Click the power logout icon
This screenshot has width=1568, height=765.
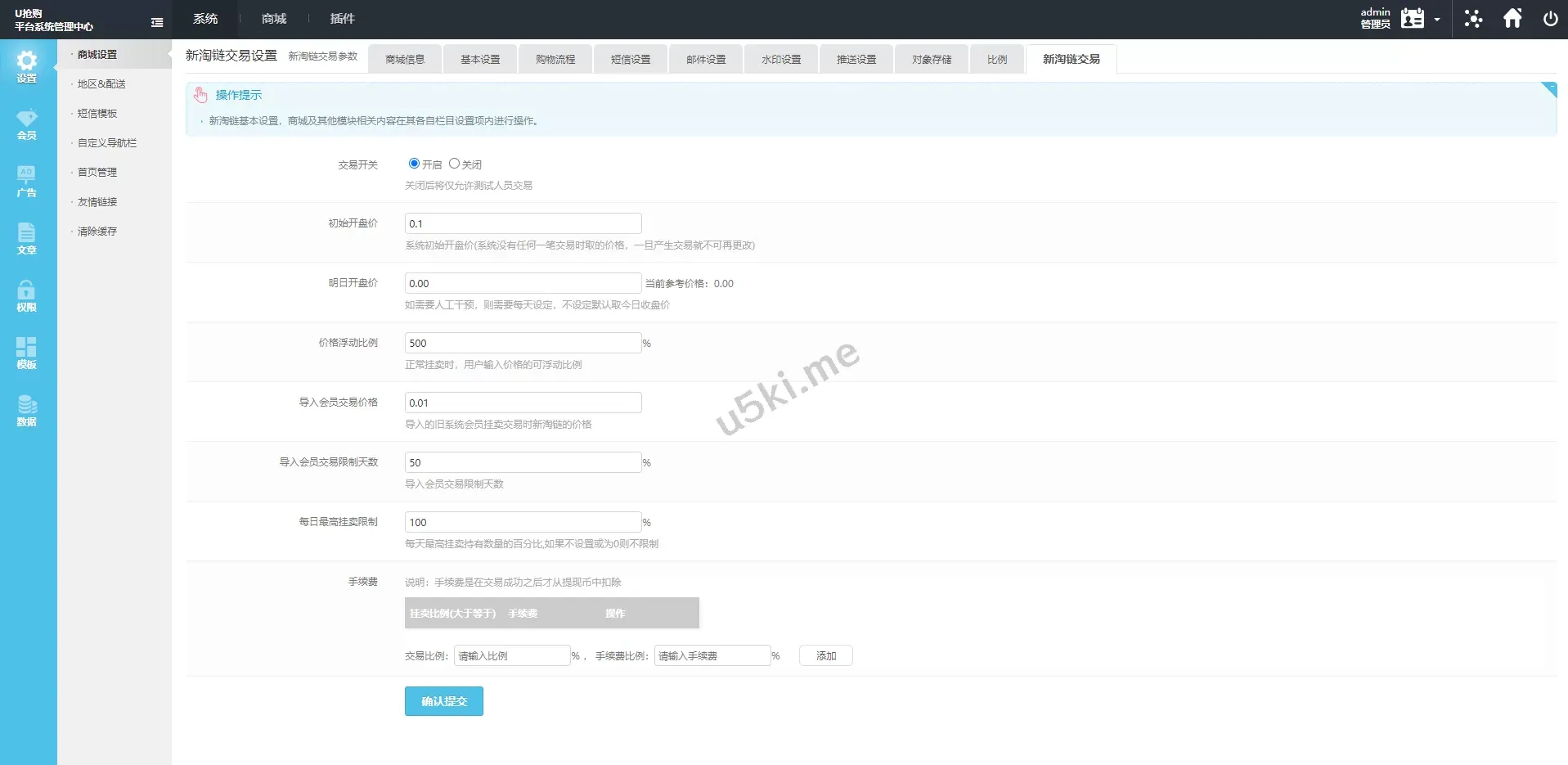(1550, 19)
